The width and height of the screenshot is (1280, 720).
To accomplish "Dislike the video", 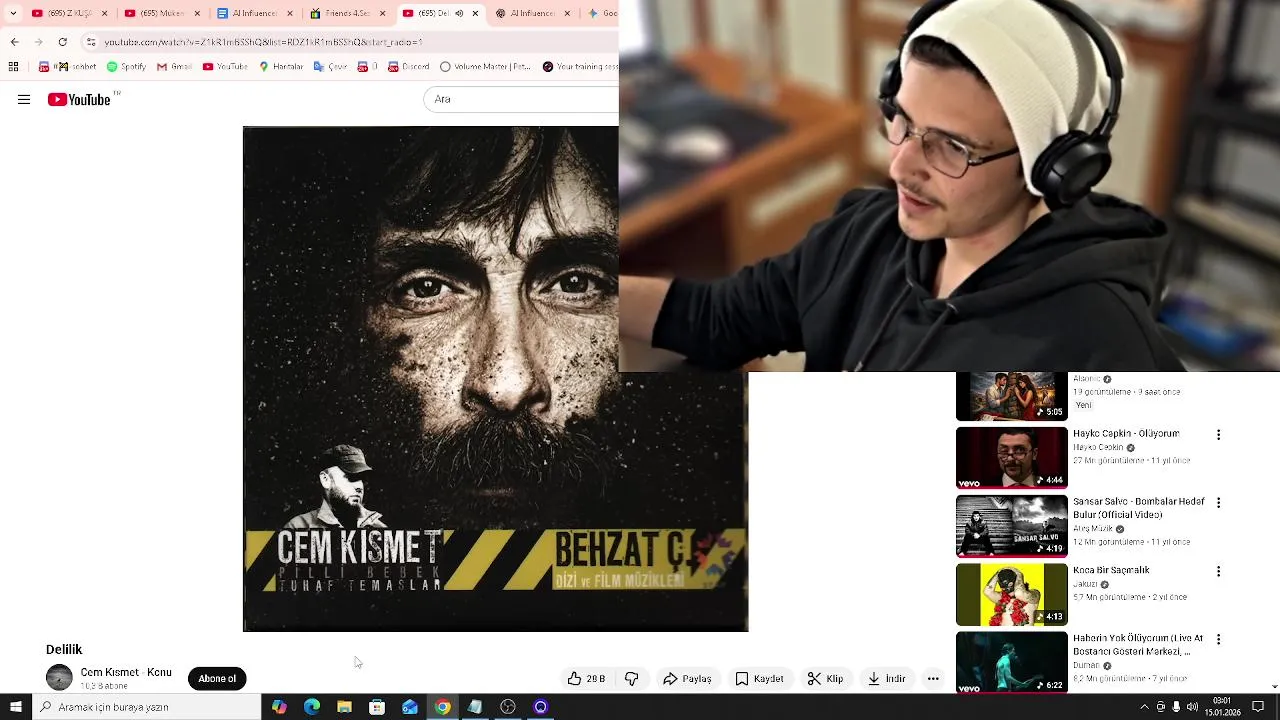I will click(632, 678).
